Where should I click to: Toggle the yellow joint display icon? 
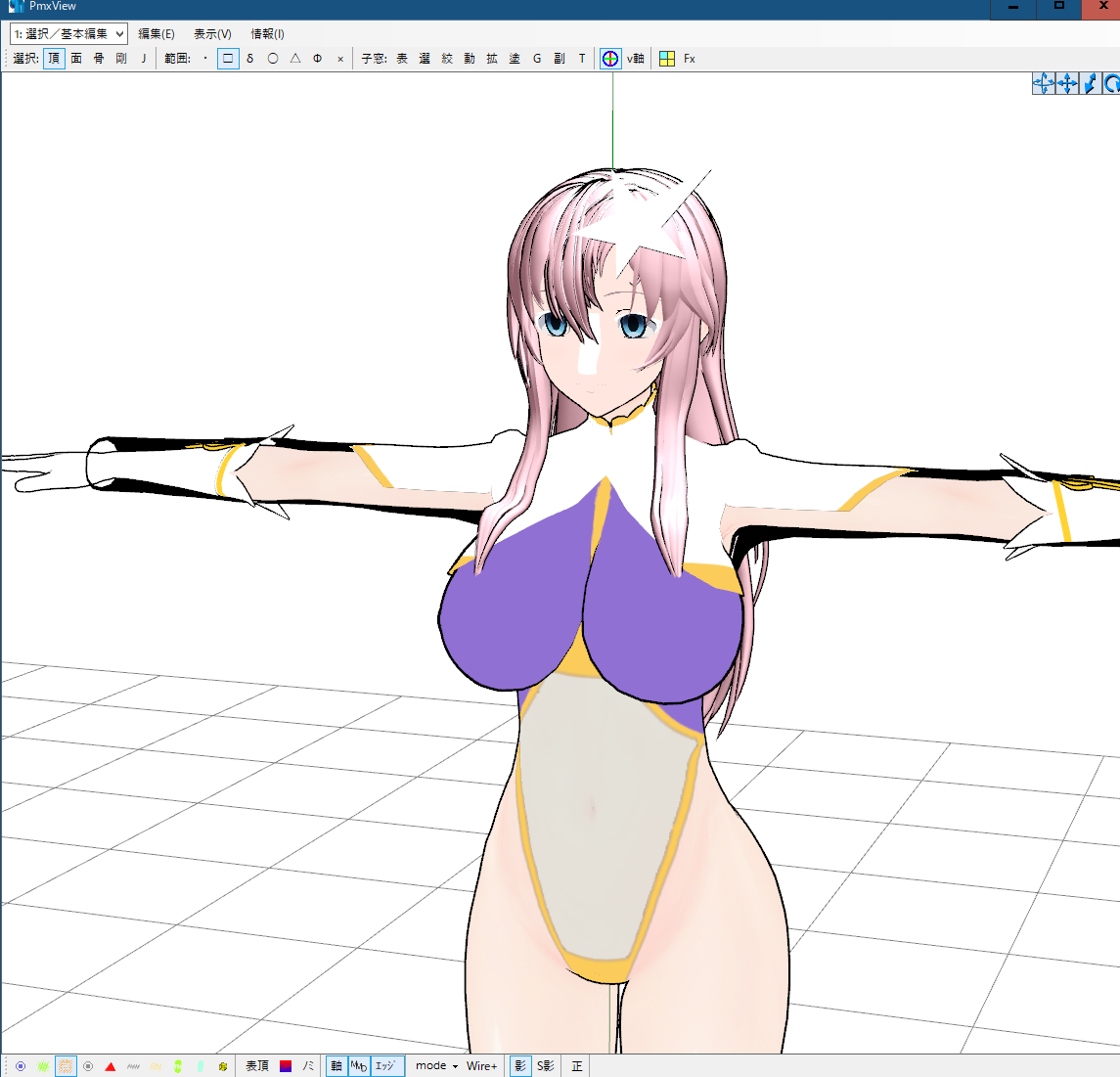tap(223, 1066)
